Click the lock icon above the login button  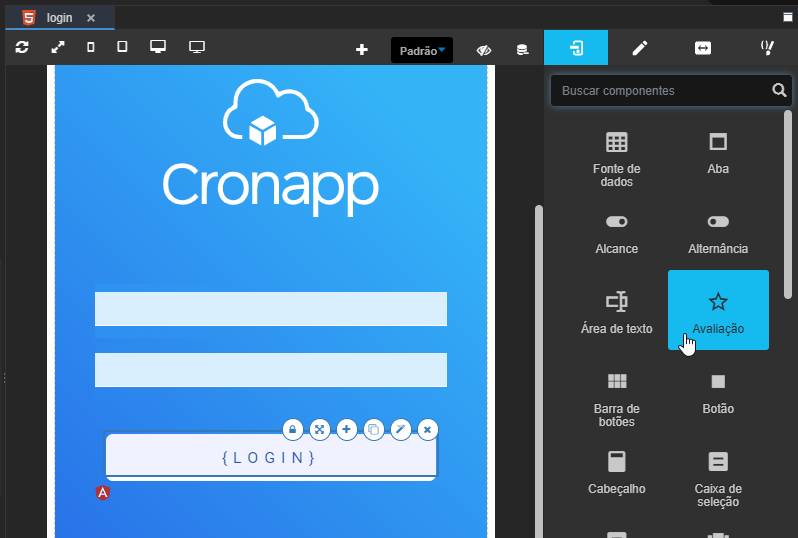(x=293, y=430)
